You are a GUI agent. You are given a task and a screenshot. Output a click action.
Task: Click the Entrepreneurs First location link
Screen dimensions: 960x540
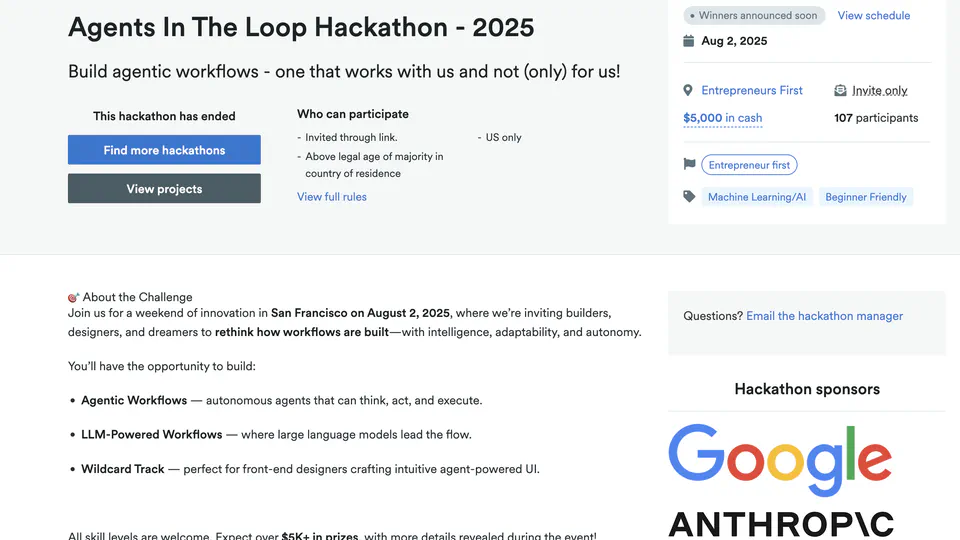pos(752,91)
